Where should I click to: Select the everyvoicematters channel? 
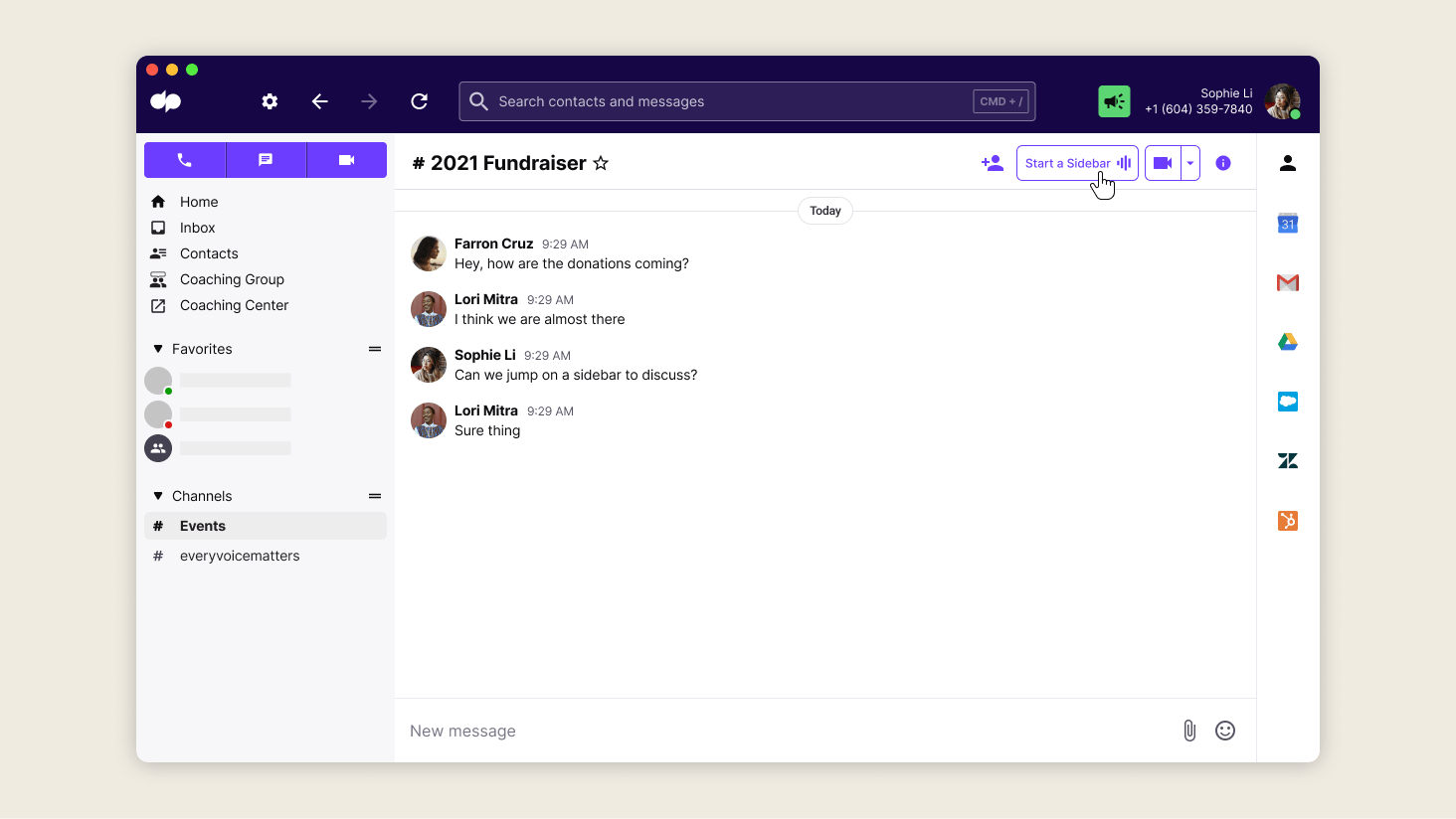coord(239,555)
